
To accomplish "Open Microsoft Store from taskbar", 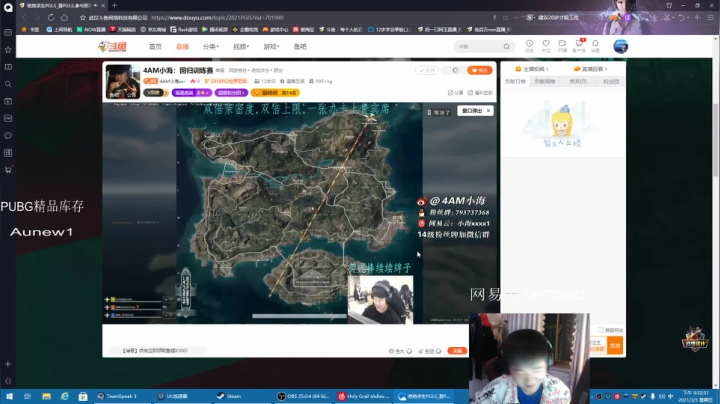I will click(83, 396).
